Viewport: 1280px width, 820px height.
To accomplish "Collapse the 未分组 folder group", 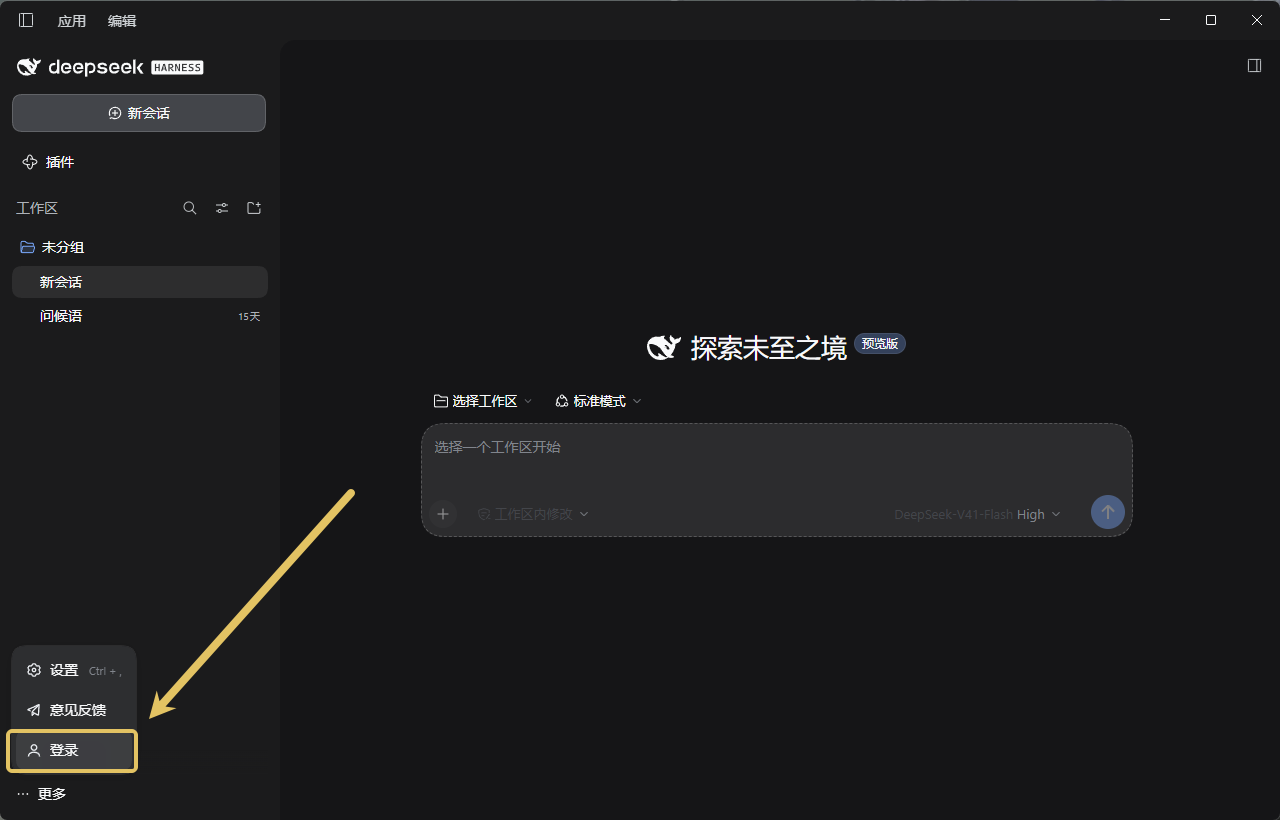I will click(52, 247).
